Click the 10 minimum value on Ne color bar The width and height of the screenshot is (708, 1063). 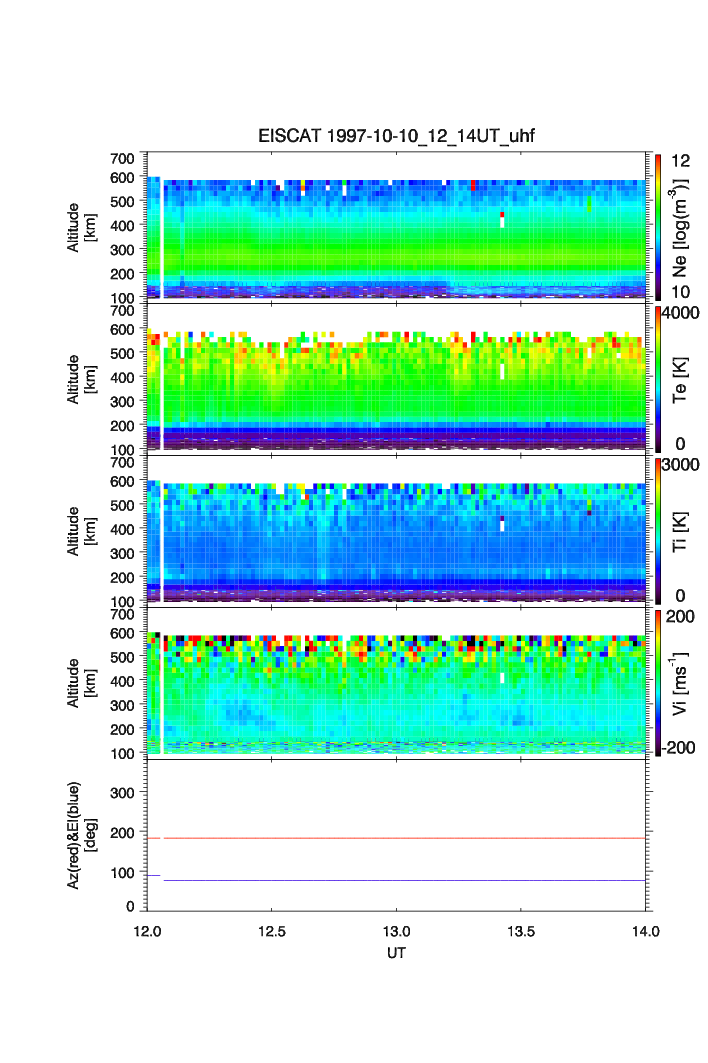tap(680, 292)
